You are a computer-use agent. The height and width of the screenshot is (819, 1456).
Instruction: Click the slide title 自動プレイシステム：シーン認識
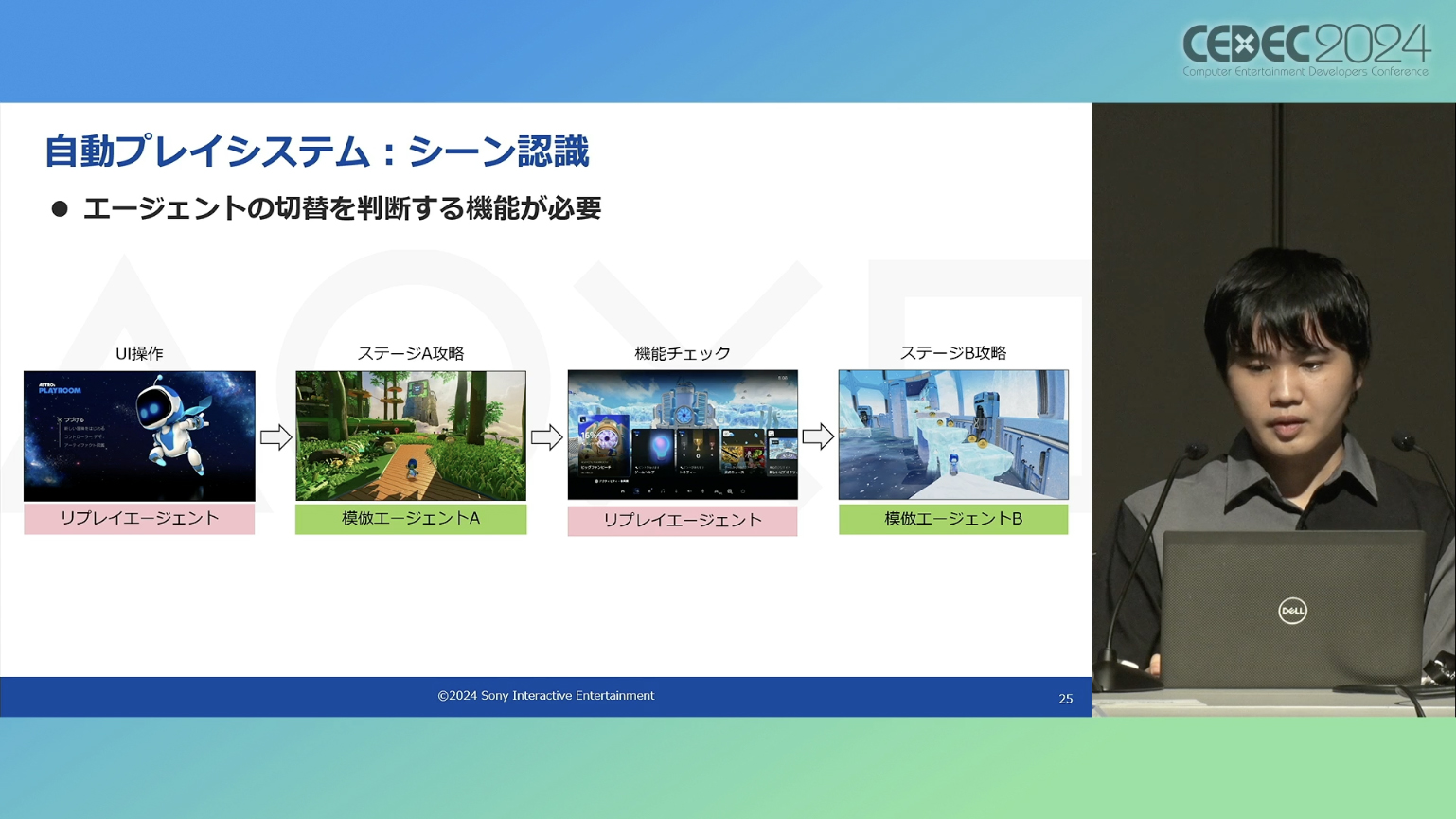(x=316, y=152)
